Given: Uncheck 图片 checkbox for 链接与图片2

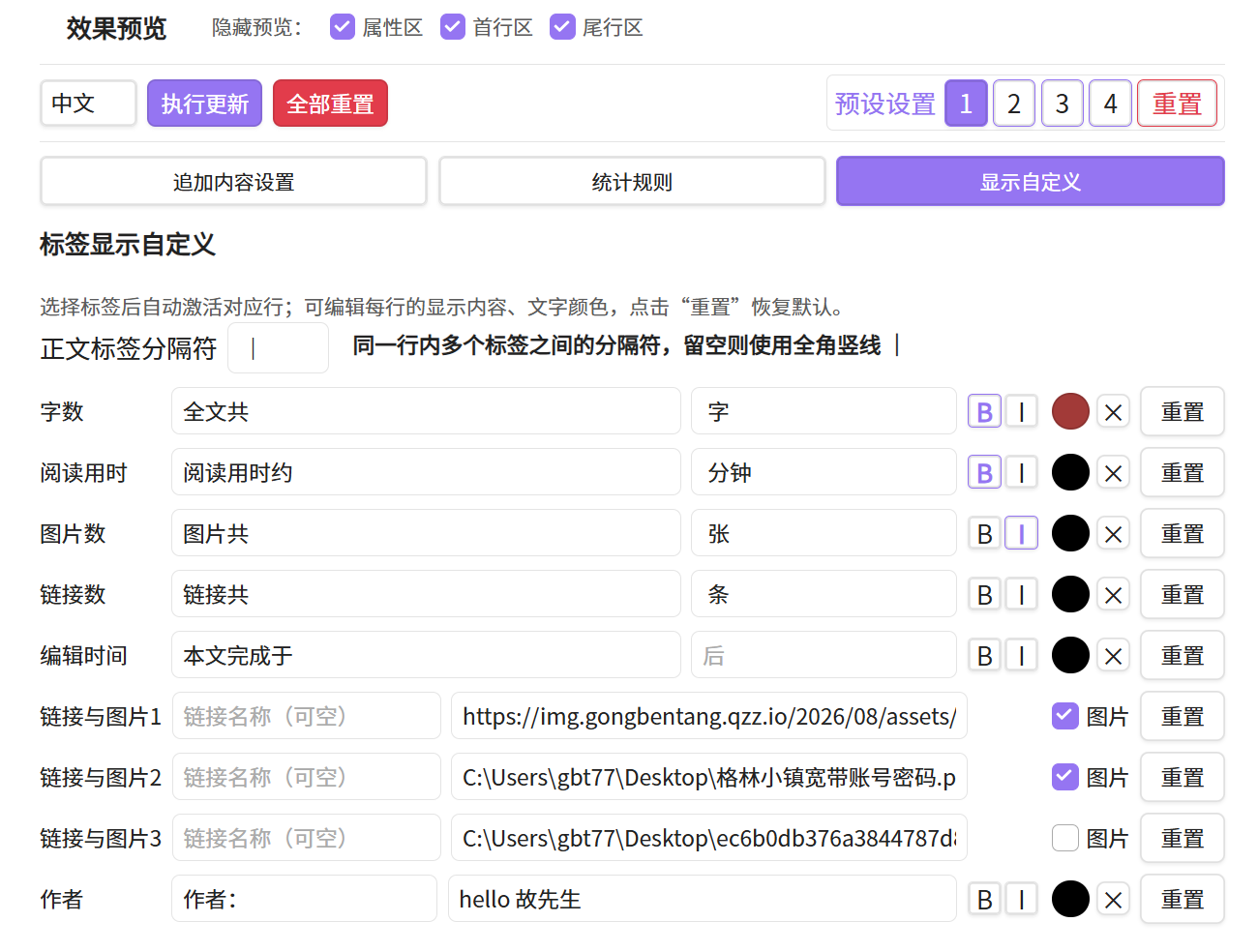Looking at the screenshot, I should tap(1065, 777).
